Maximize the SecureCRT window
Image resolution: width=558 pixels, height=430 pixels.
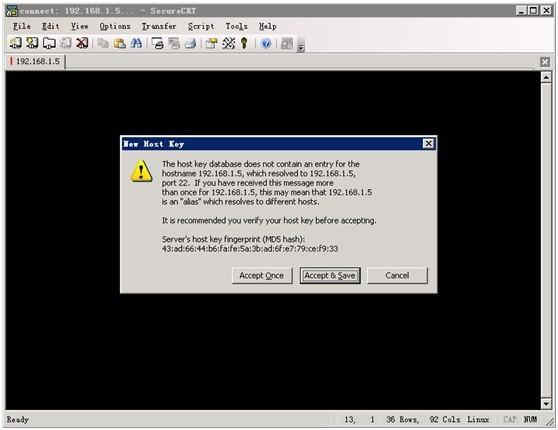click(533, 11)
